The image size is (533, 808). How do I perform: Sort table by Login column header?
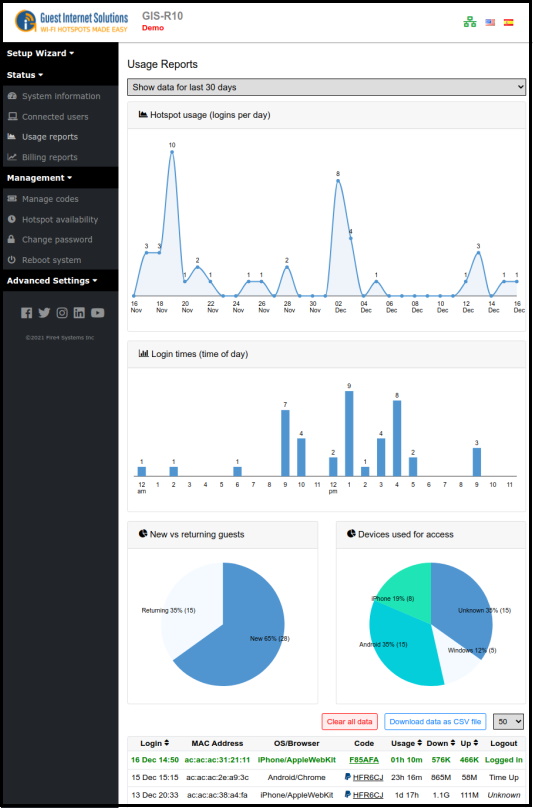pos(155,743)
